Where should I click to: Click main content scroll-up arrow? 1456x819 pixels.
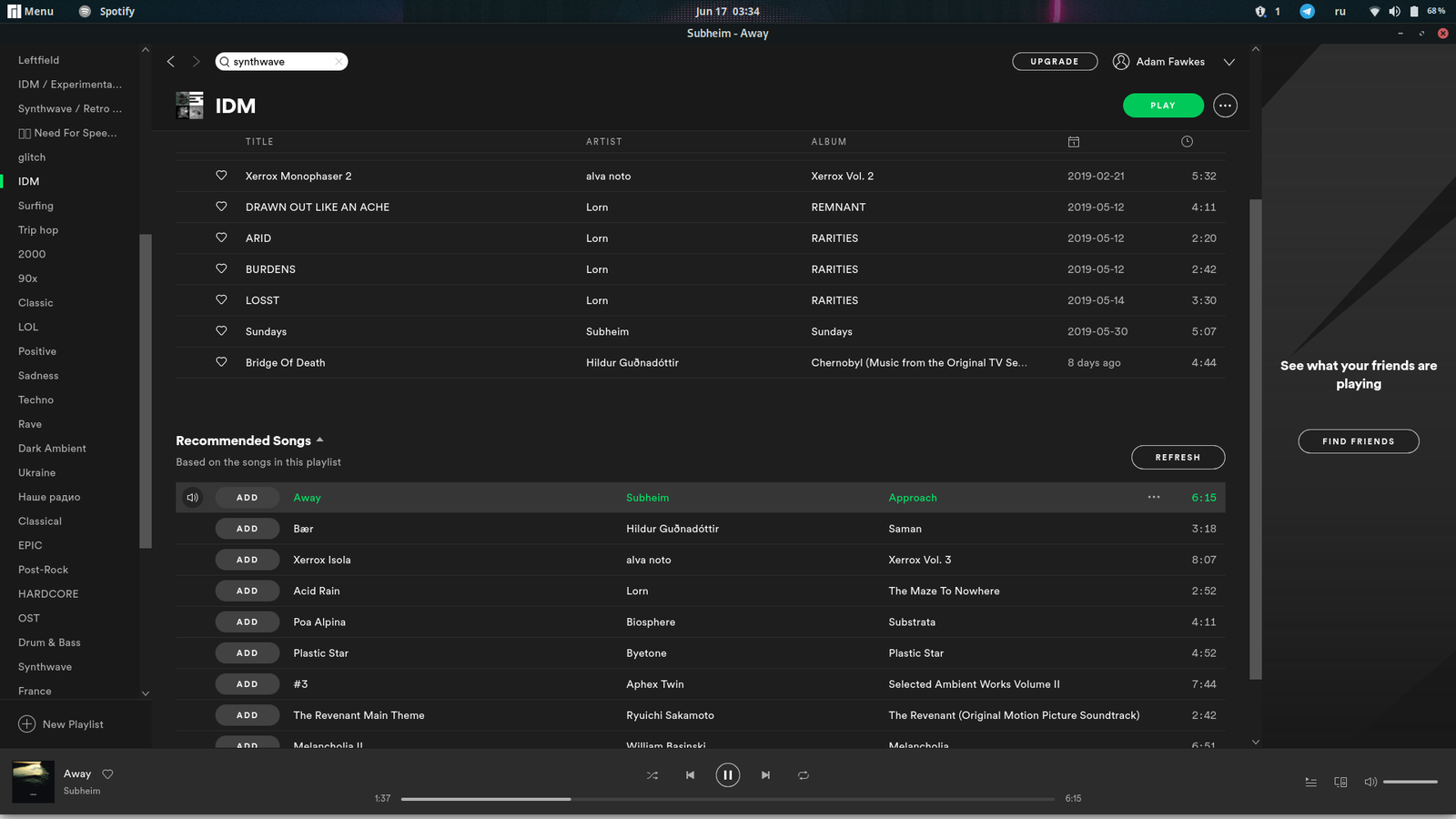point(1256,49)
